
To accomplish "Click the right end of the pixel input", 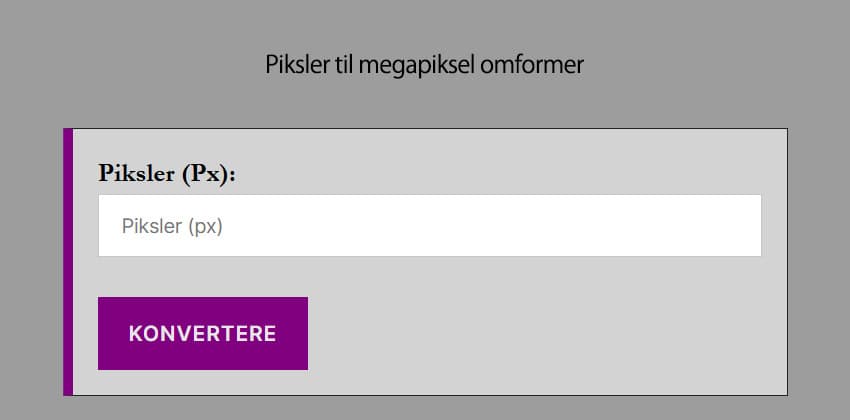I will (740, 226).
